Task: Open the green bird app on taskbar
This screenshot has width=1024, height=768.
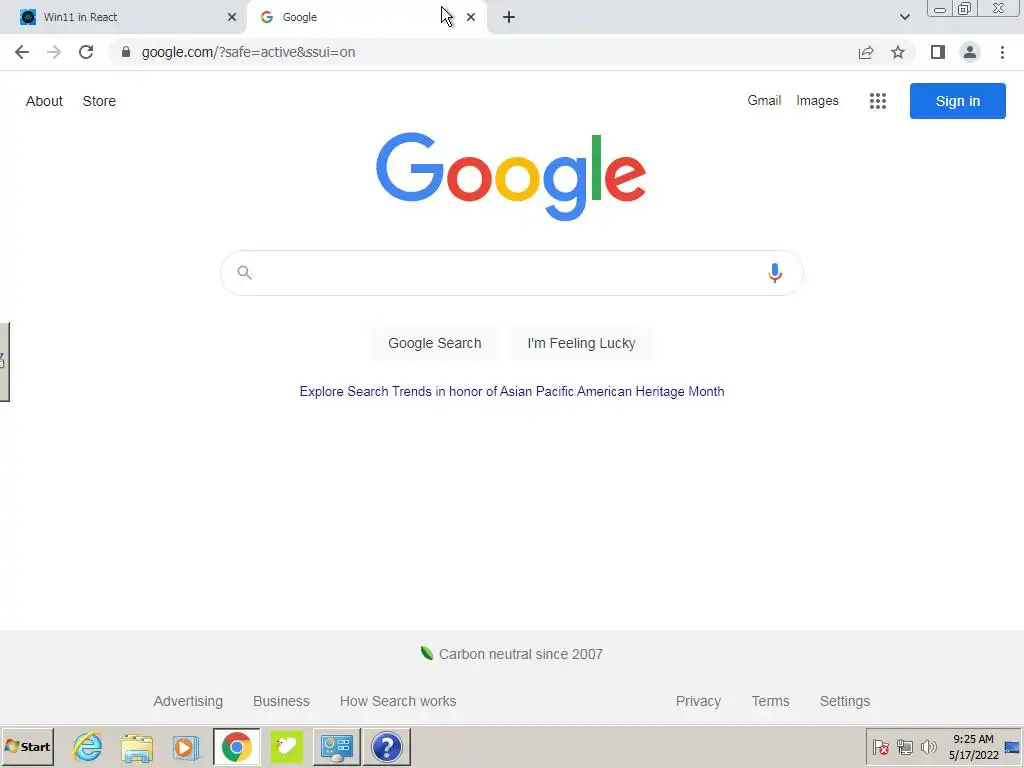Action: click(x=287, y=746)
